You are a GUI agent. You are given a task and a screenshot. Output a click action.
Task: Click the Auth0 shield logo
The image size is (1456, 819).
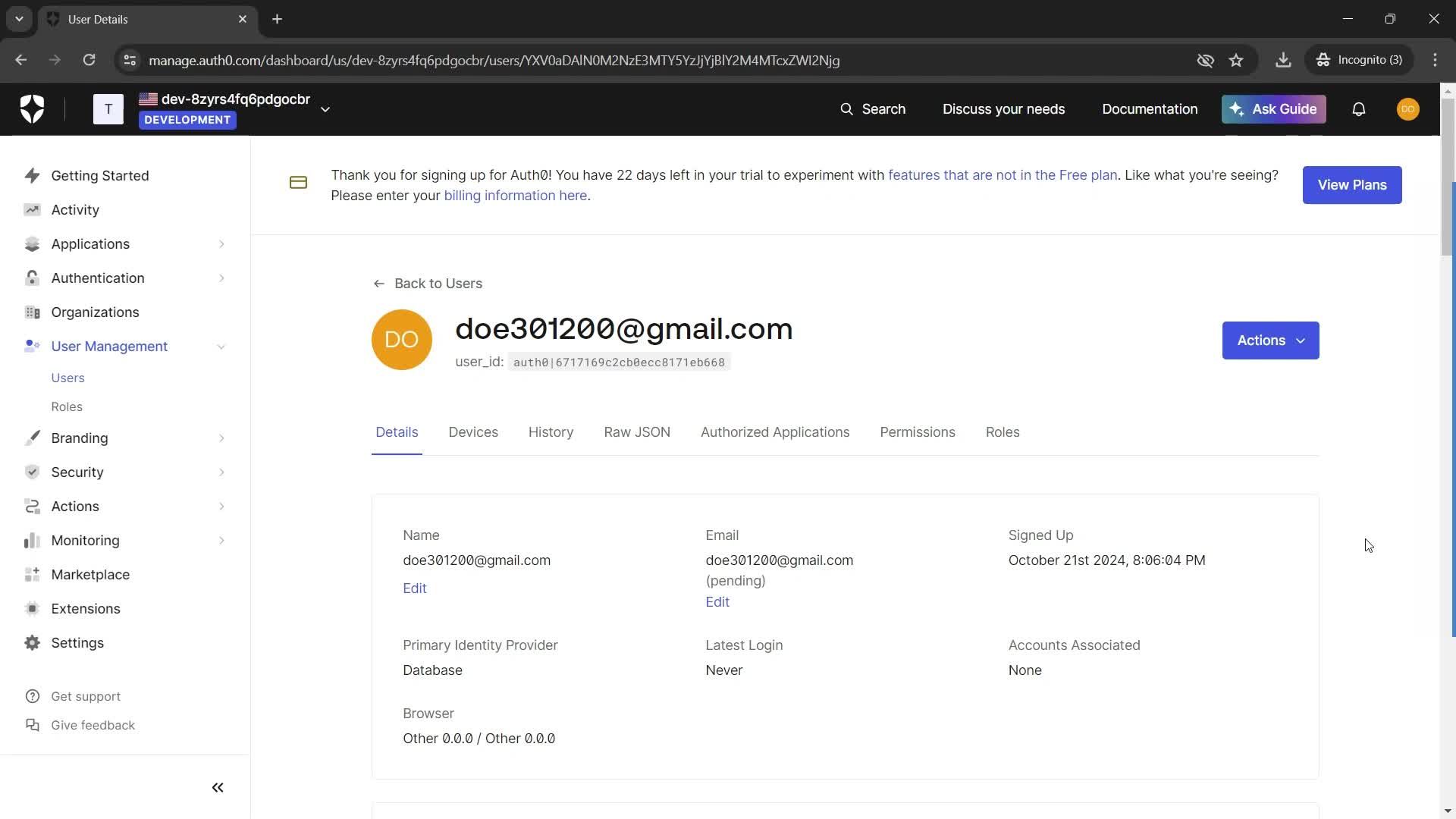pyautogui.click(x=32, y=109)
